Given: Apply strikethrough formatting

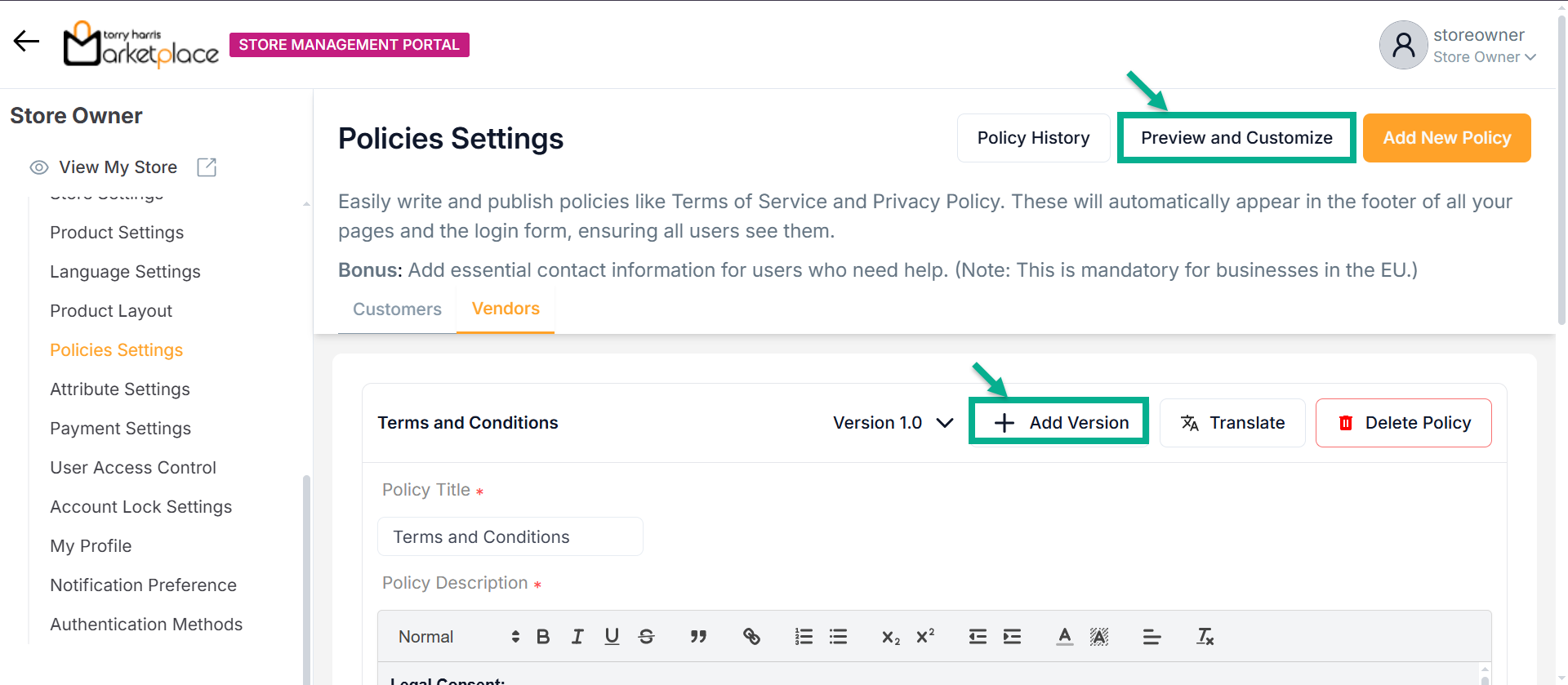Looking at the screenshot, I should click(x=646, y=637).
